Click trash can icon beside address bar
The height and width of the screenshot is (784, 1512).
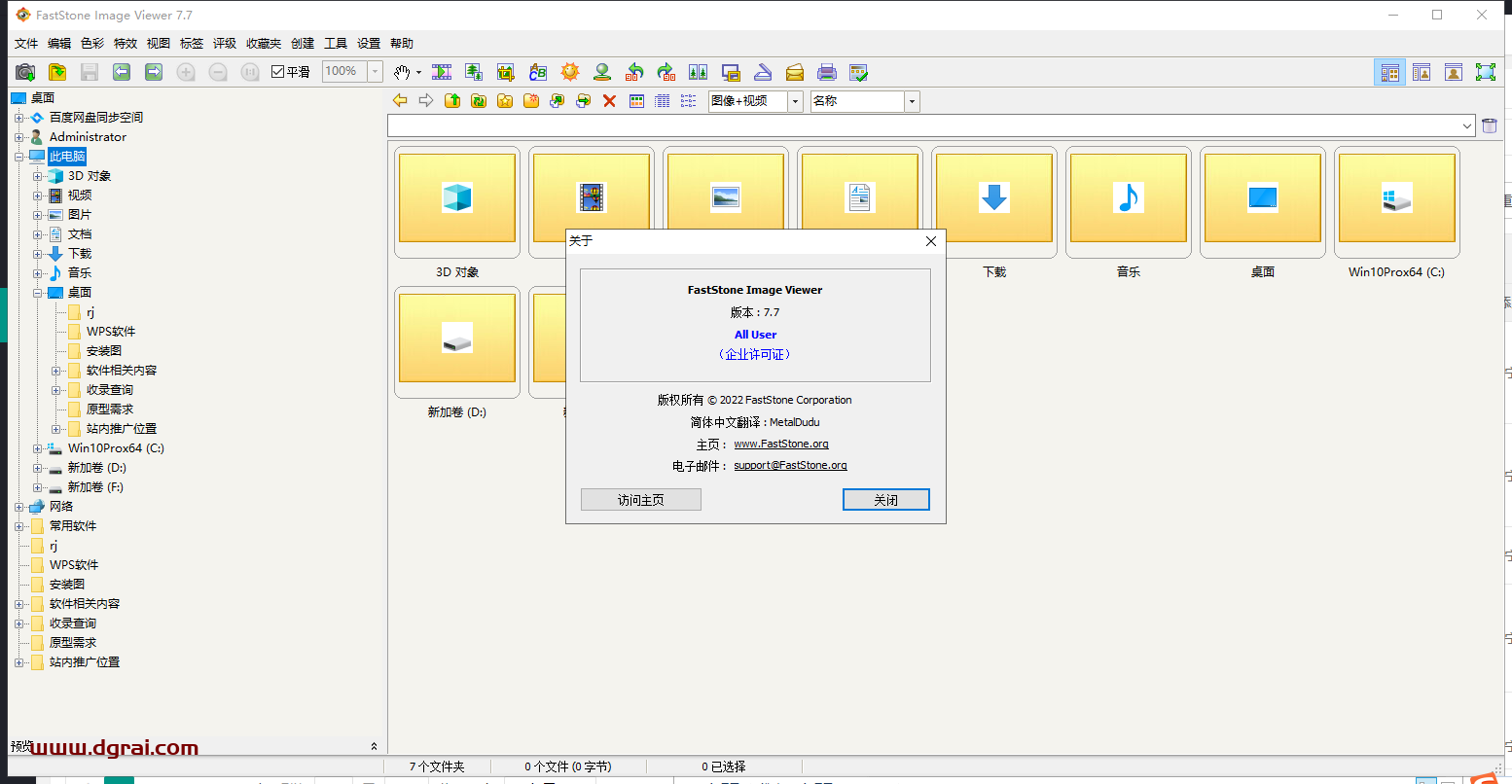point(1490,125)
